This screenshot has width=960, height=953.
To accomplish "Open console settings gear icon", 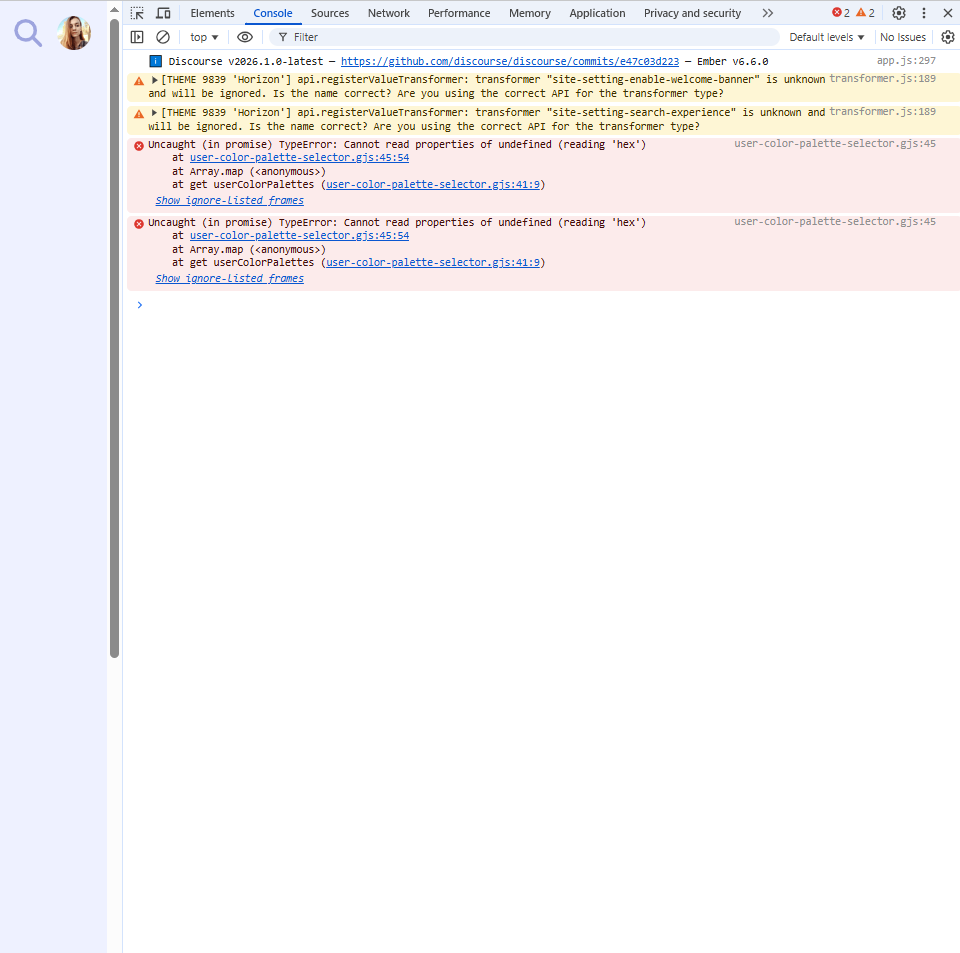I will click(947, 37).
